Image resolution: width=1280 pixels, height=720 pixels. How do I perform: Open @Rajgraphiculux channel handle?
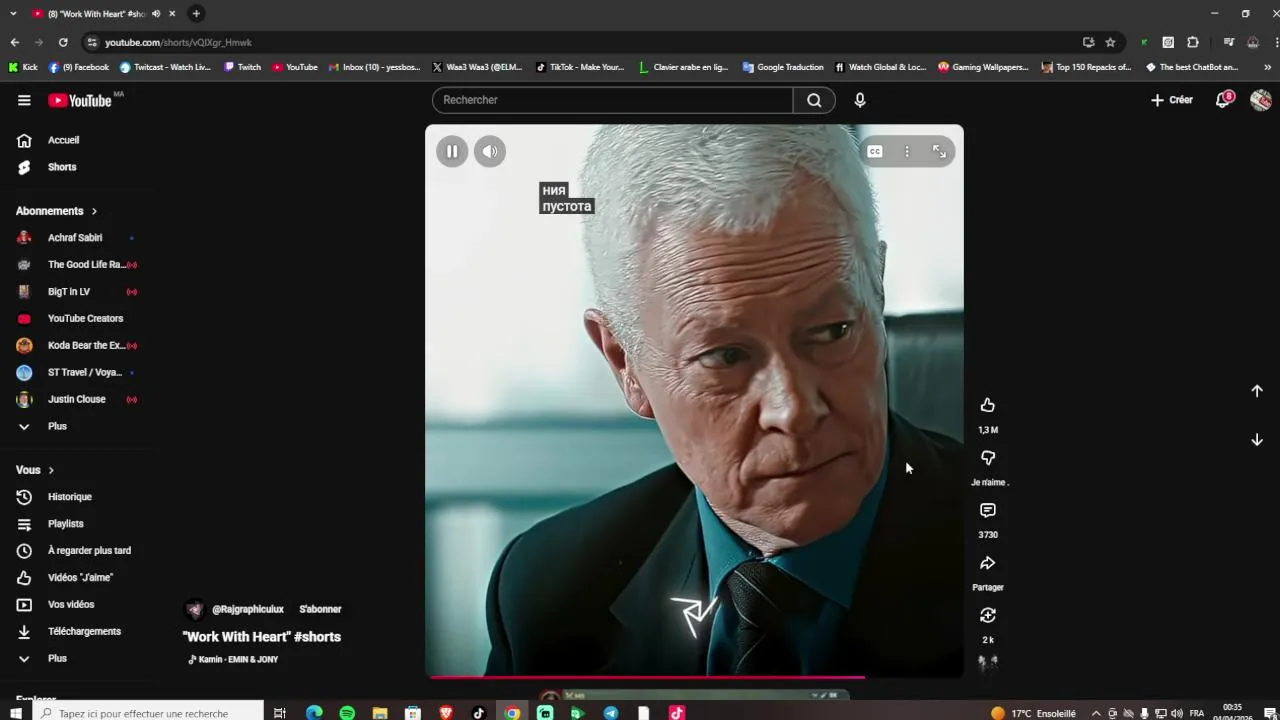click(x=248, y=609)
